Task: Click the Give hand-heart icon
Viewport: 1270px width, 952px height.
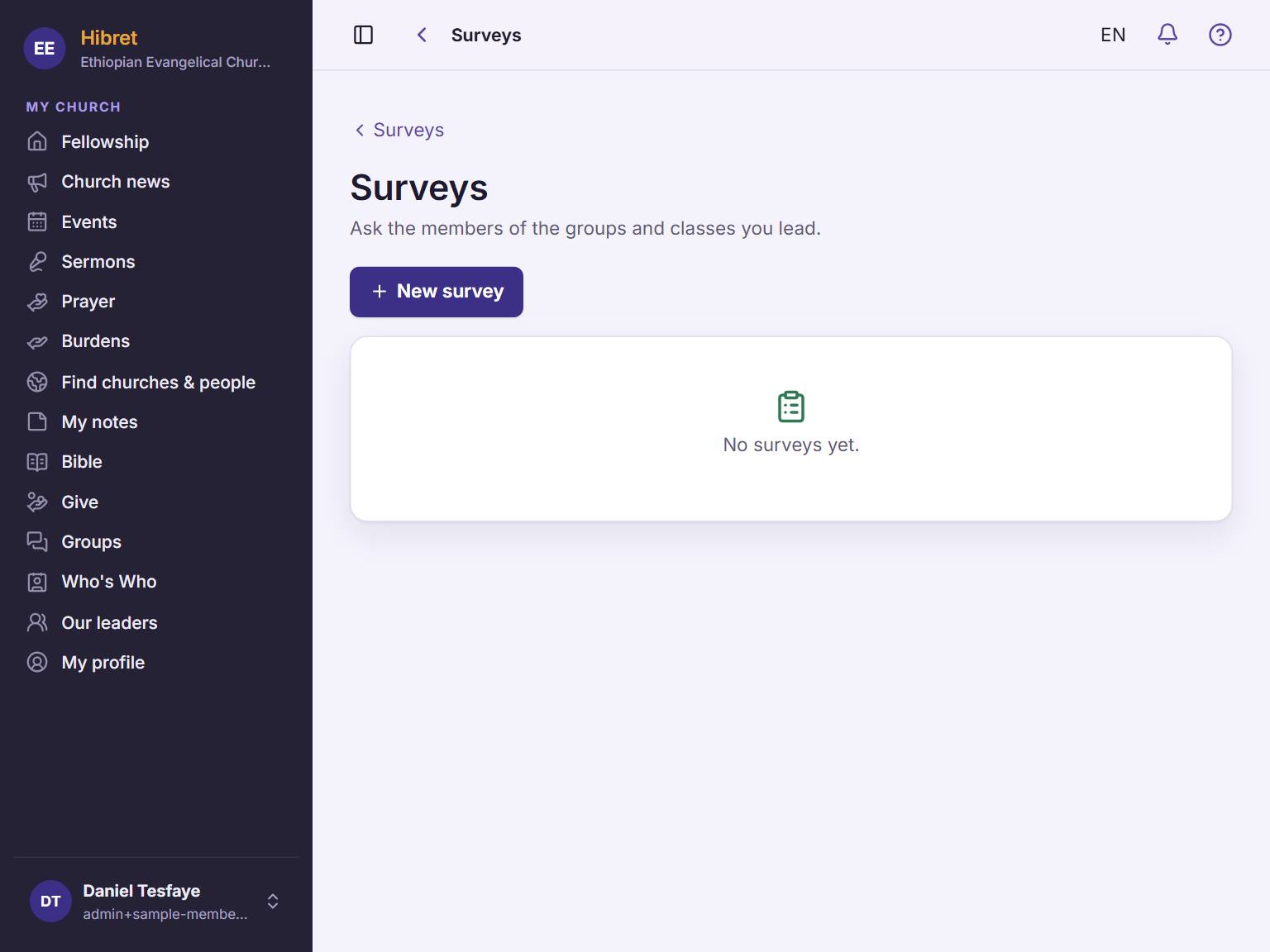Action: [x=37, y=502]
